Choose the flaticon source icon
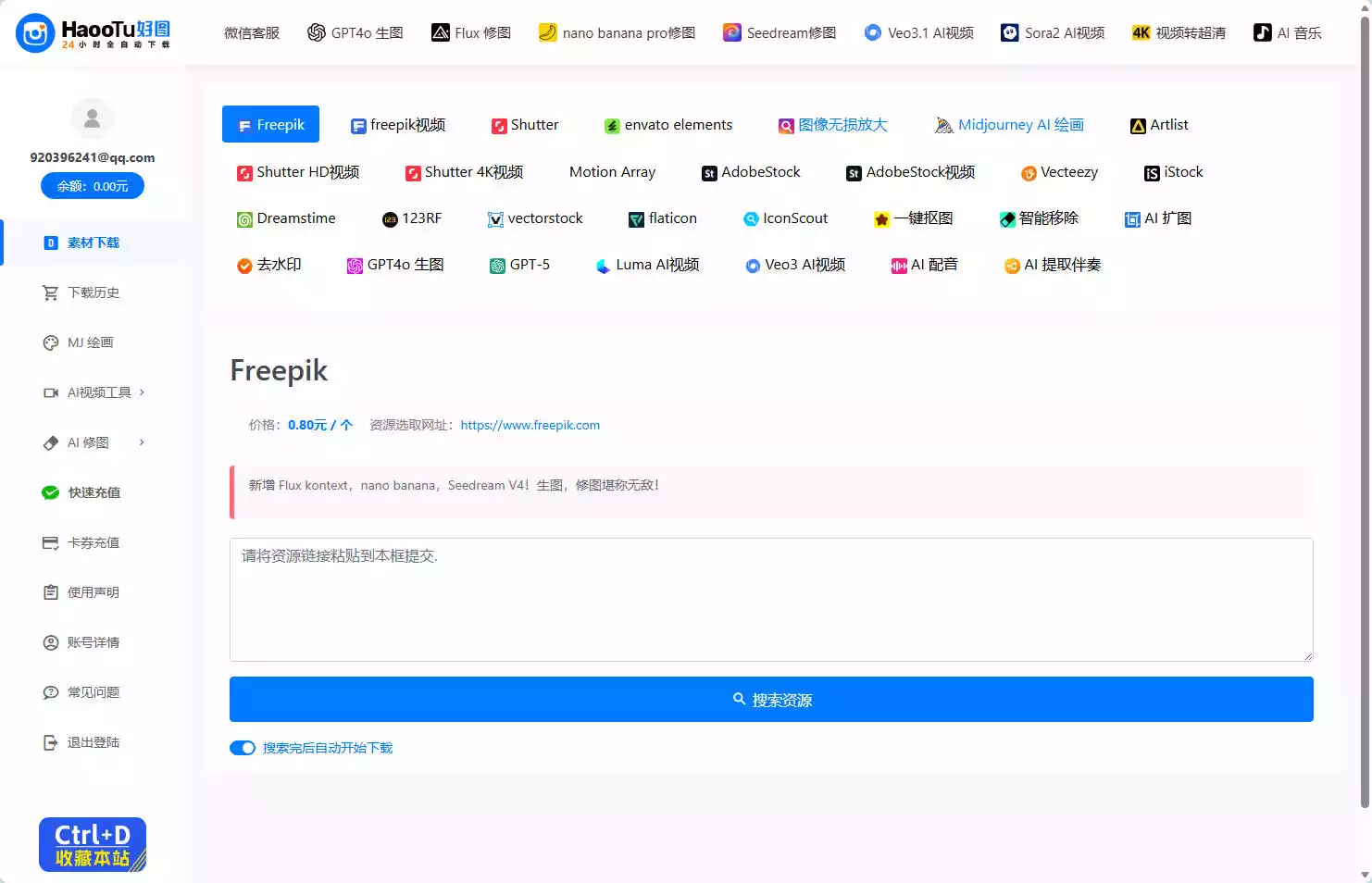Image resolution: width=1372 pixels, height=883 pixels. (636, 219)
